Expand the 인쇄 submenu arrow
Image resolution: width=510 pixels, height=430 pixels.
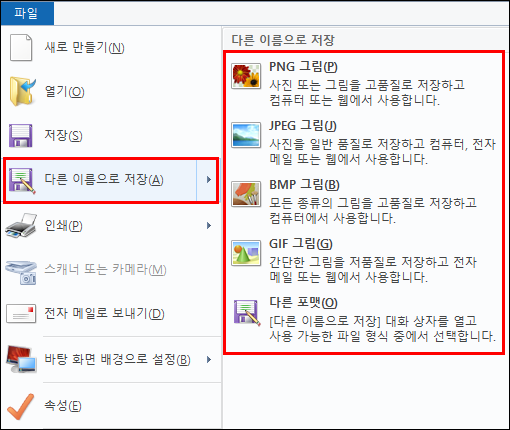click(209, 226)
